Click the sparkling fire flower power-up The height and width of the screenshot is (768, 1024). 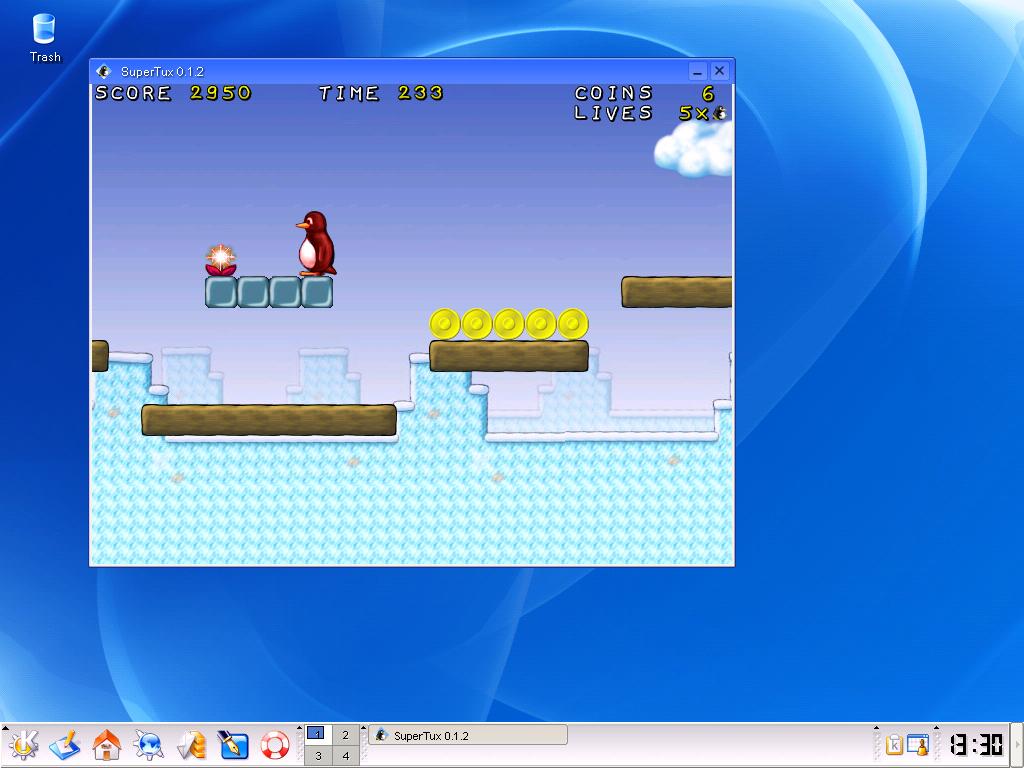[x=221, y=260]
